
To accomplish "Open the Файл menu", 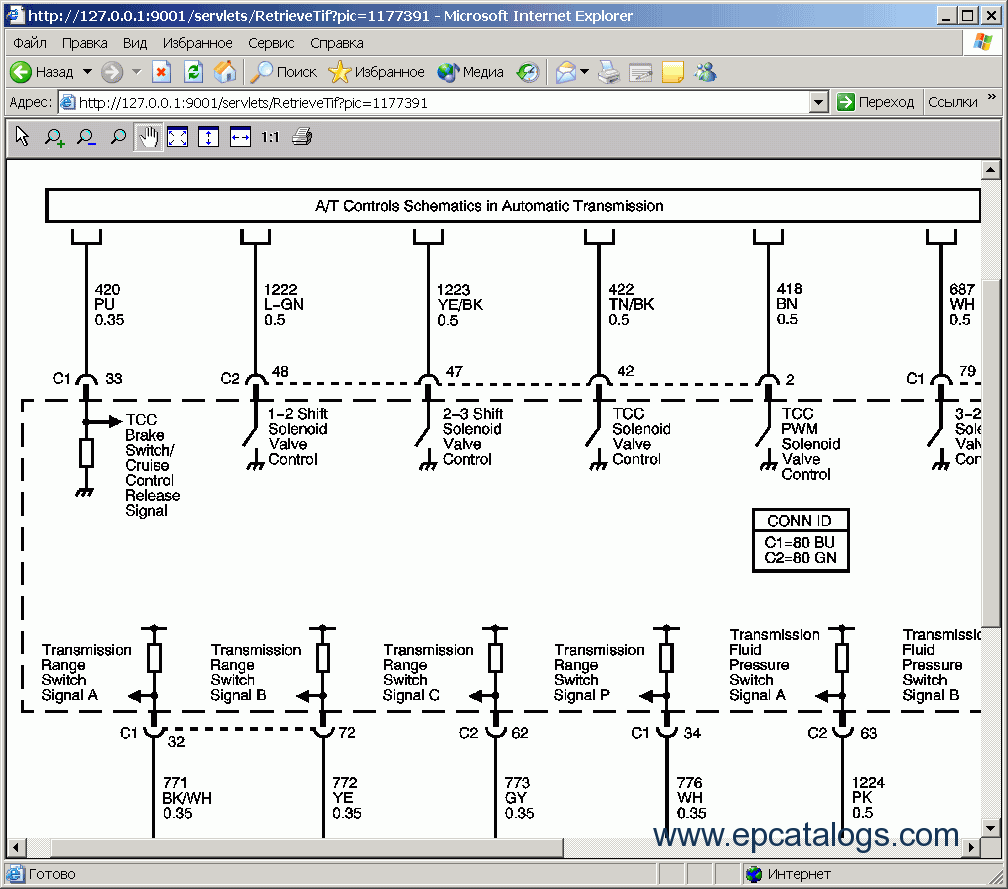I will pyautogui.click(x=30, y=43).
